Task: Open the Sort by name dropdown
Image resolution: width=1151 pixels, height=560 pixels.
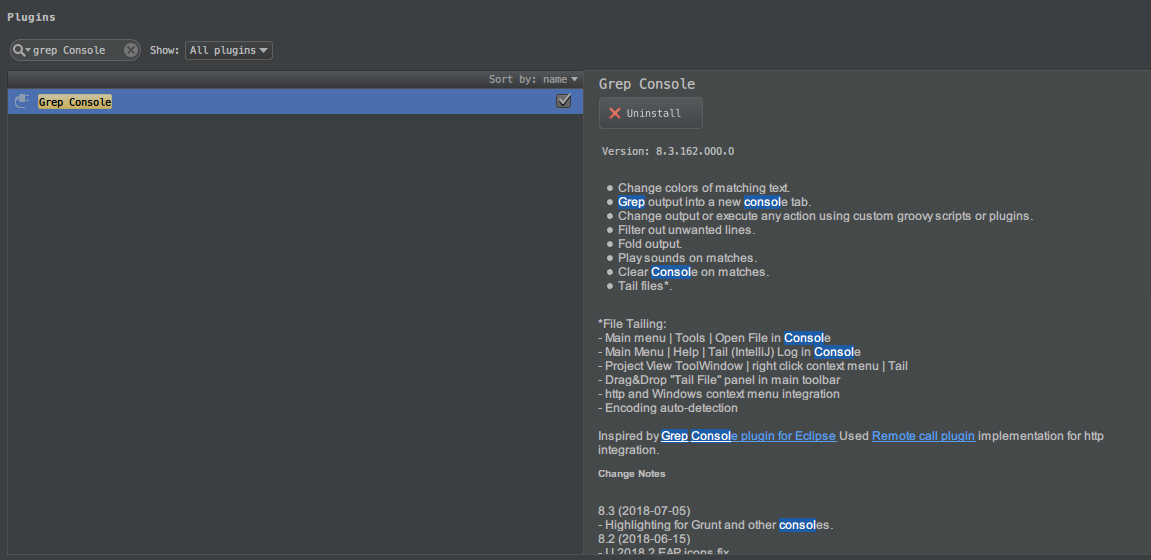Action: pos(533,79)
